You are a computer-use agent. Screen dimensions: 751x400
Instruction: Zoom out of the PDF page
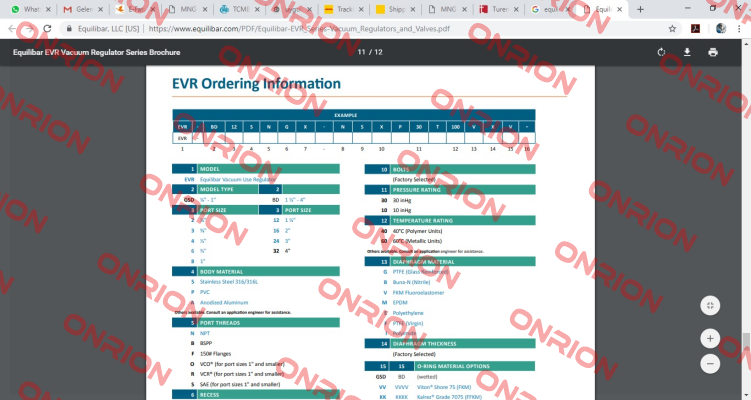tap(710, 364)
